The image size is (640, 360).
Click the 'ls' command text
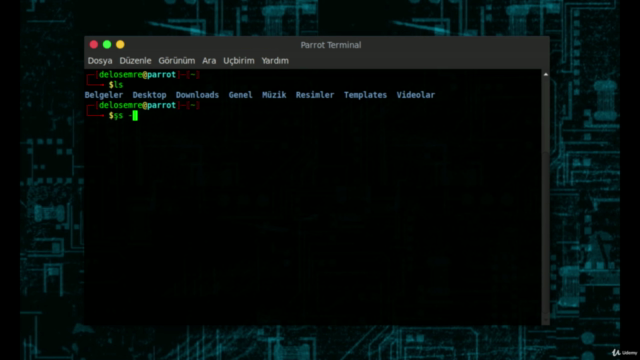click(x=118, y=85)
